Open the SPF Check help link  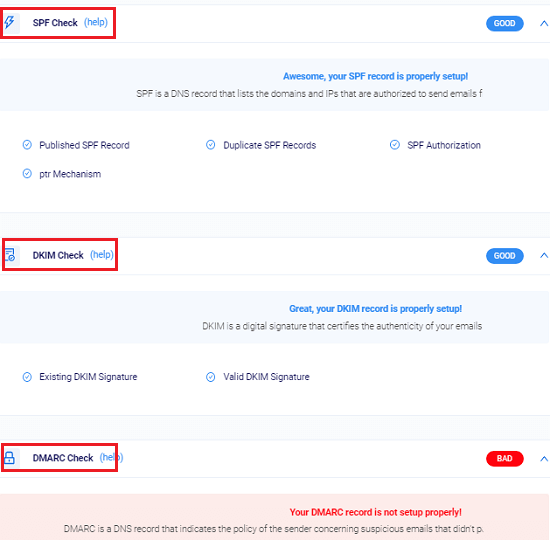[x=96, y=22]
